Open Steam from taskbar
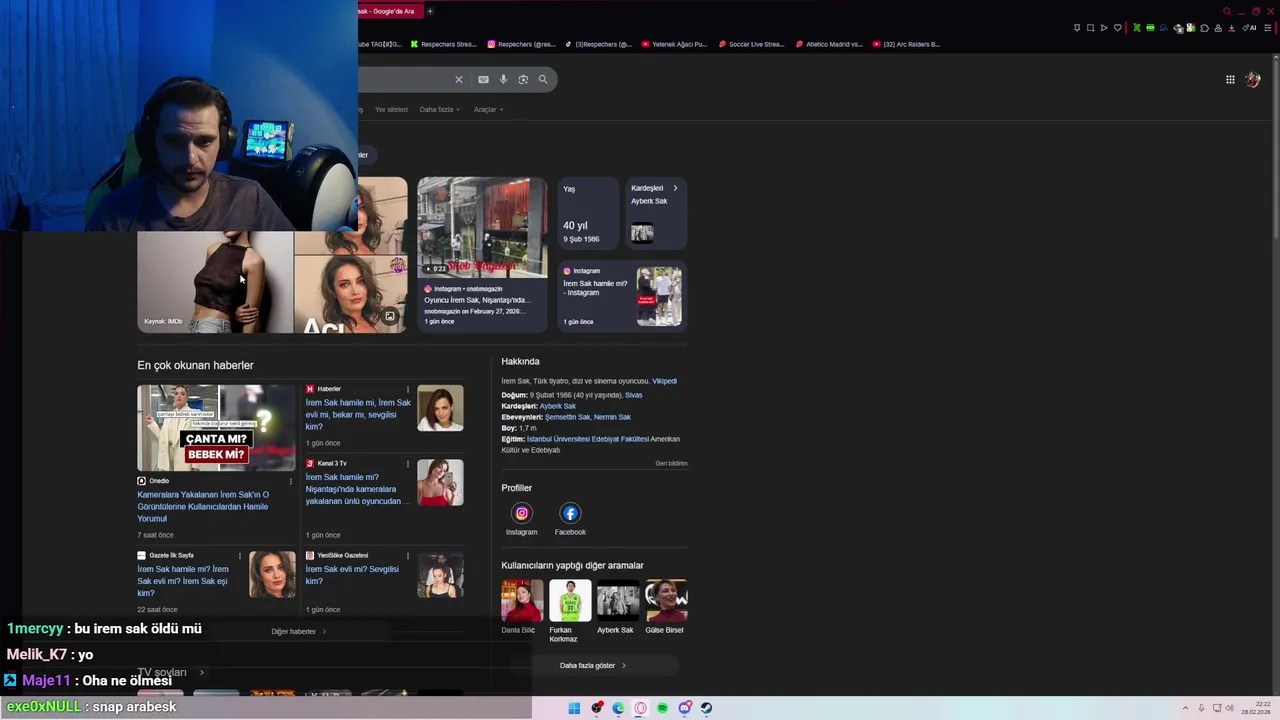Image resolution: width=1280 pixels, height=720 pixels. pyautogui.click(x=706, y=708)
